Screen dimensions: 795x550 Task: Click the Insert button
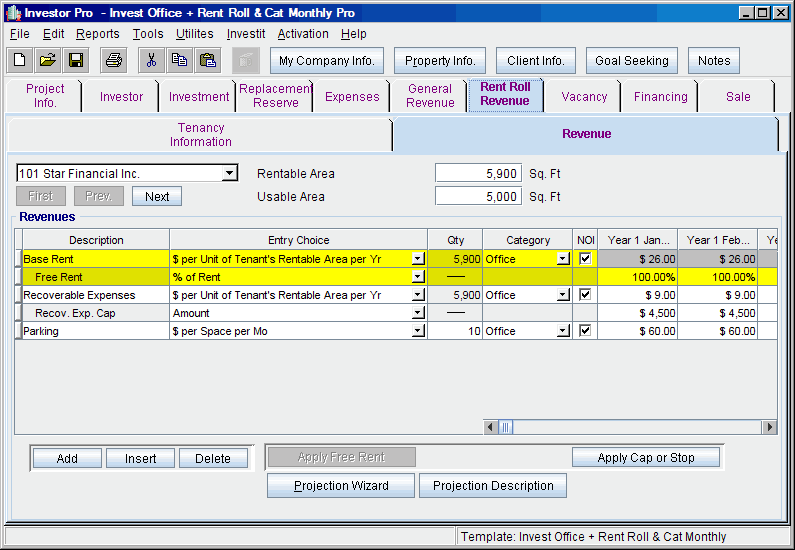click(140, 458)
